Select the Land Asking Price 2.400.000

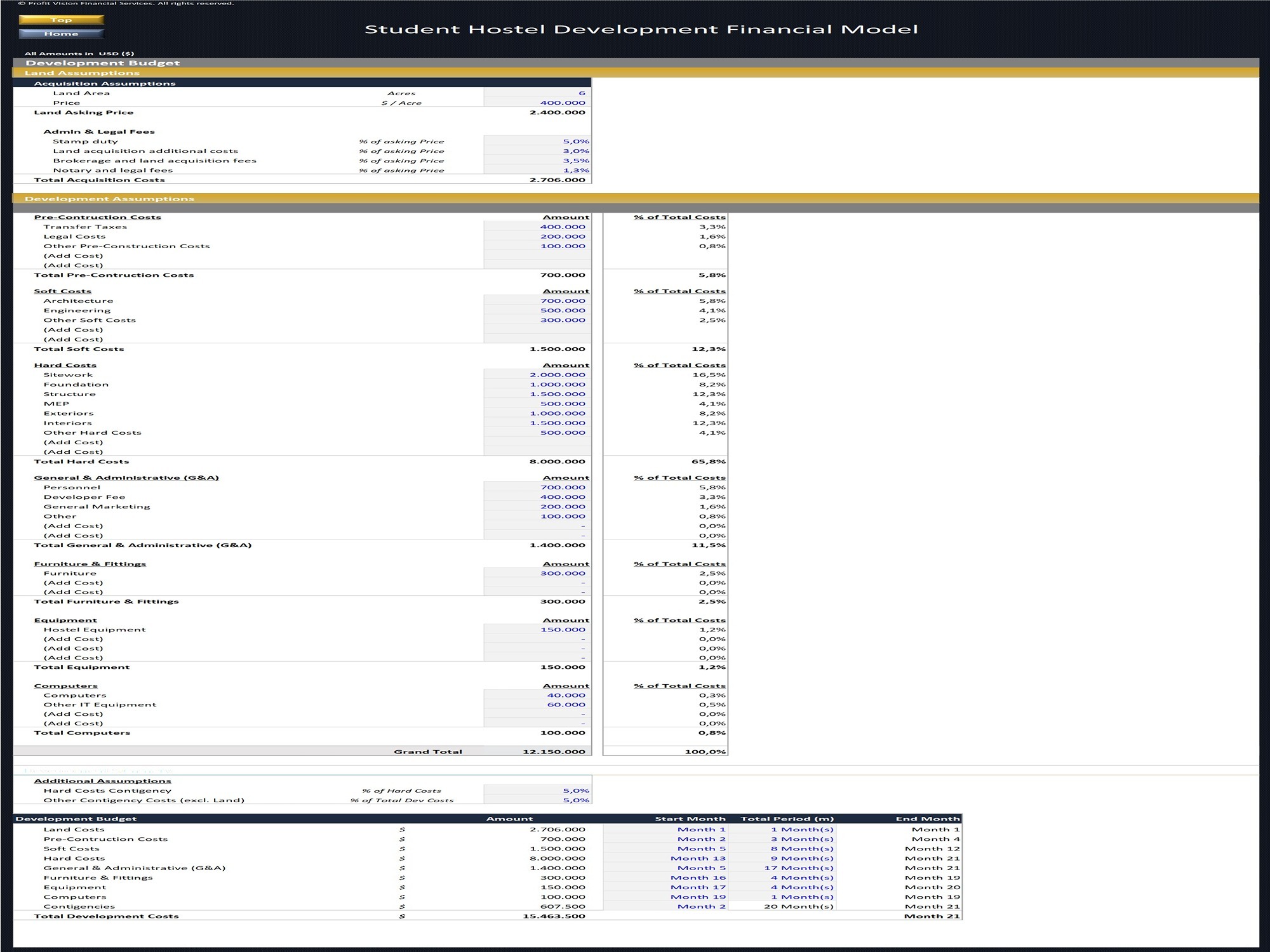557,112
